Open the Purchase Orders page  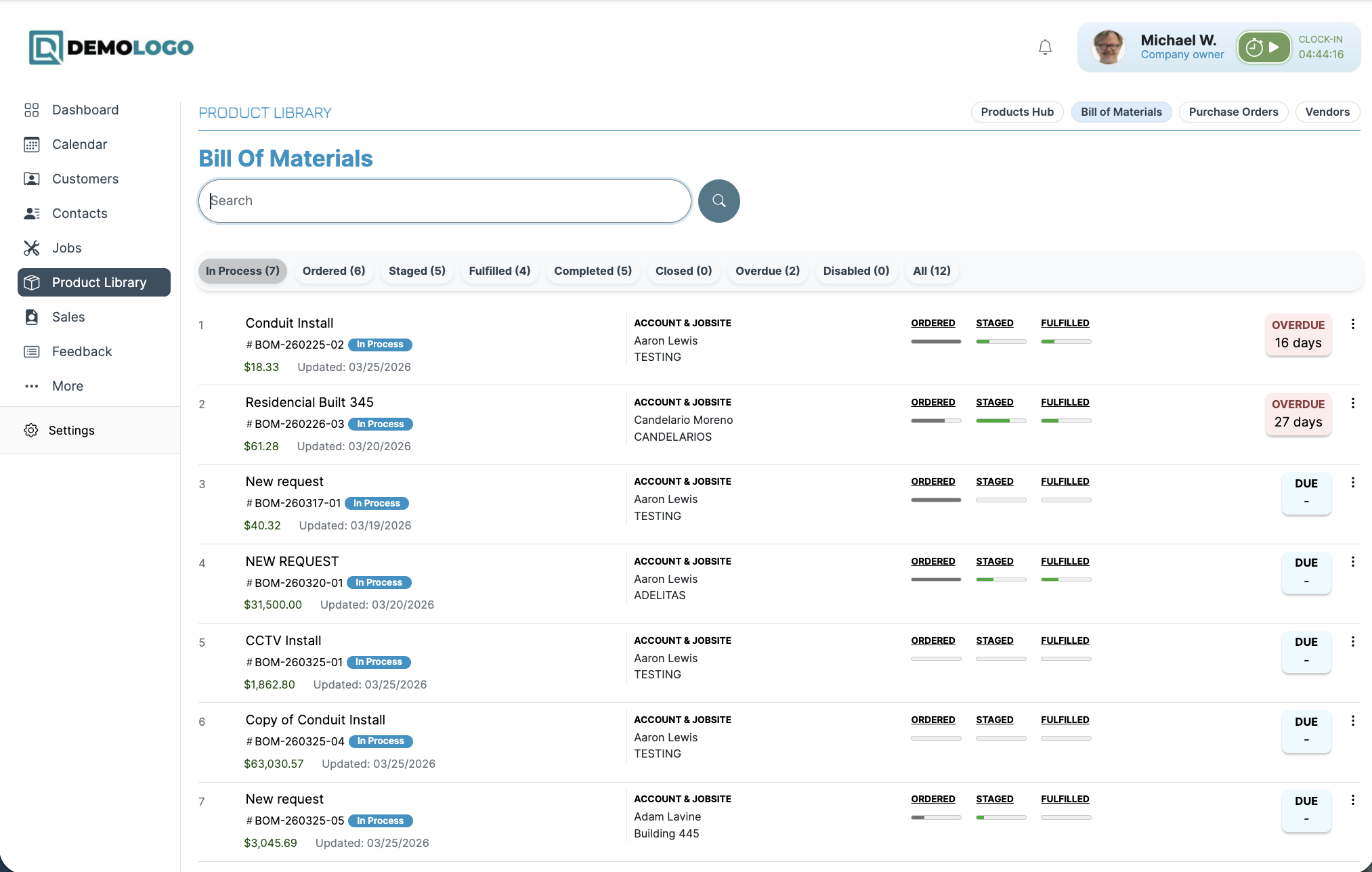(x=1232, y=112)
